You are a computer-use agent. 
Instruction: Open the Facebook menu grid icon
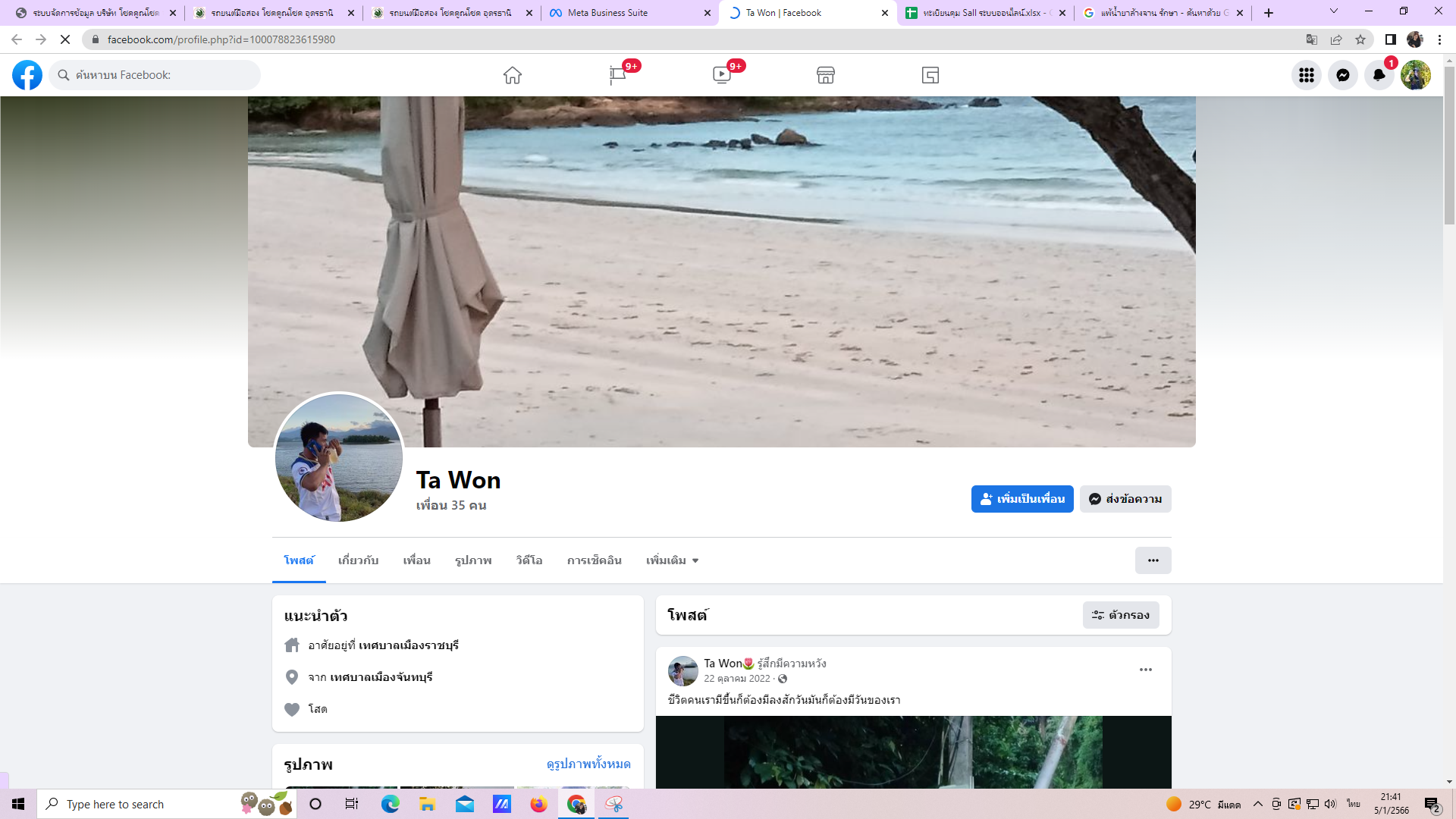[1306, 75]
